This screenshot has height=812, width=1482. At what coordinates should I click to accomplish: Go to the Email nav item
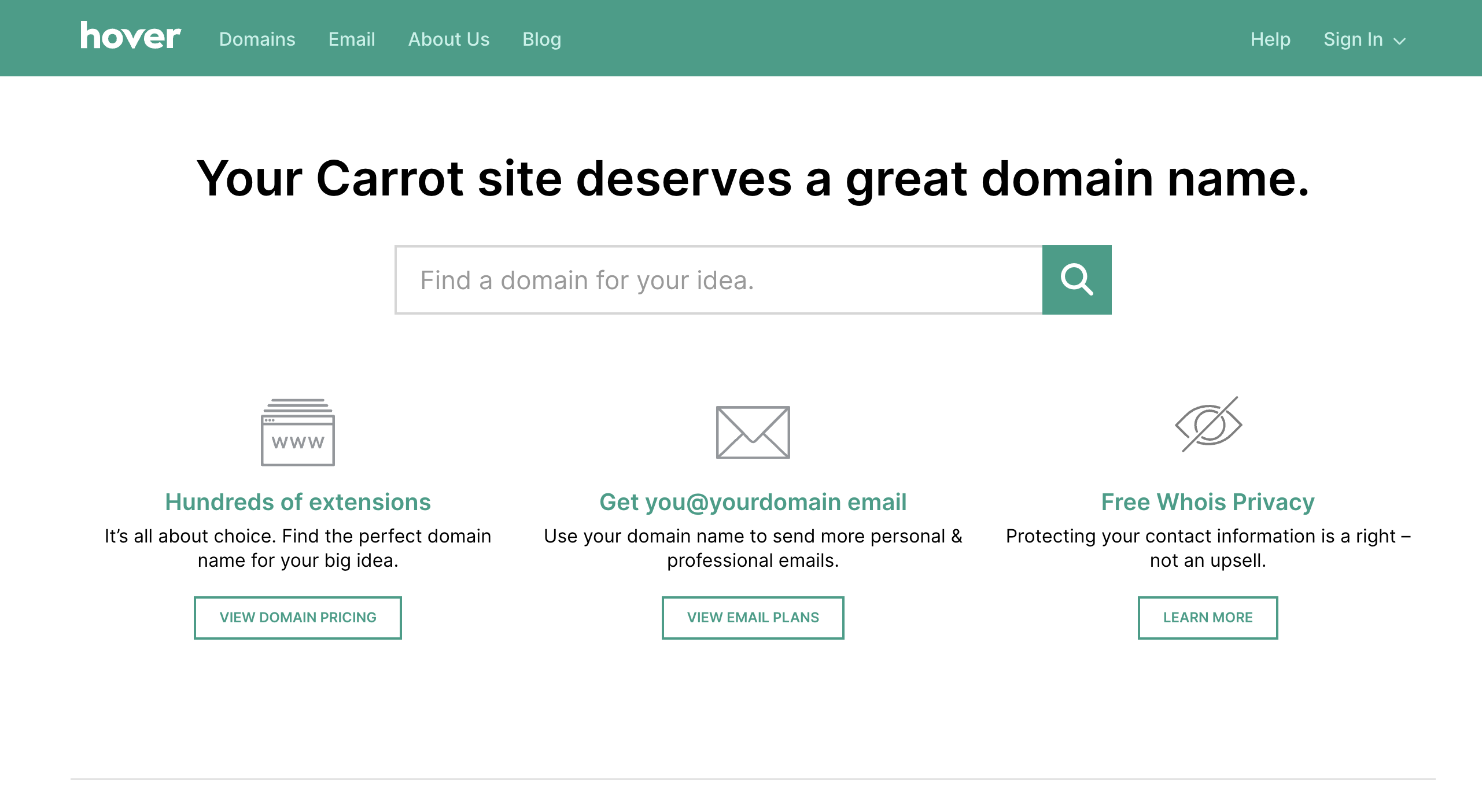(x=352, y=39)
